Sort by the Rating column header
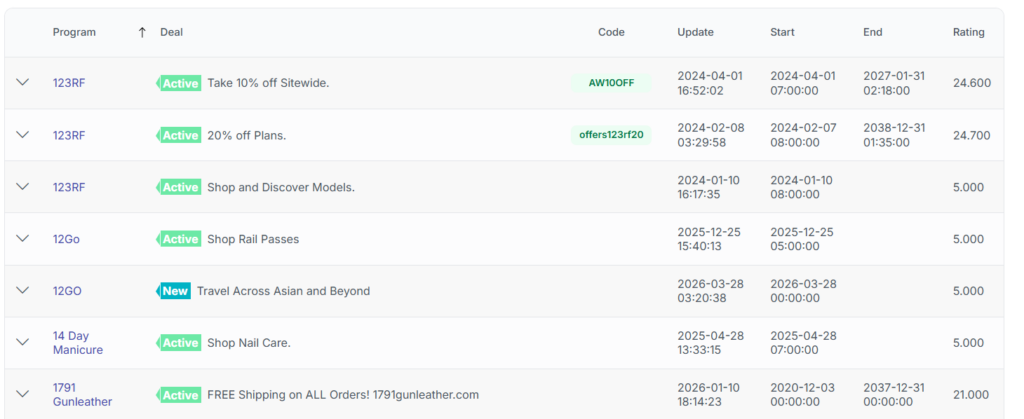The width and height of the screenshot is (1024, 419). coord(968,32)
